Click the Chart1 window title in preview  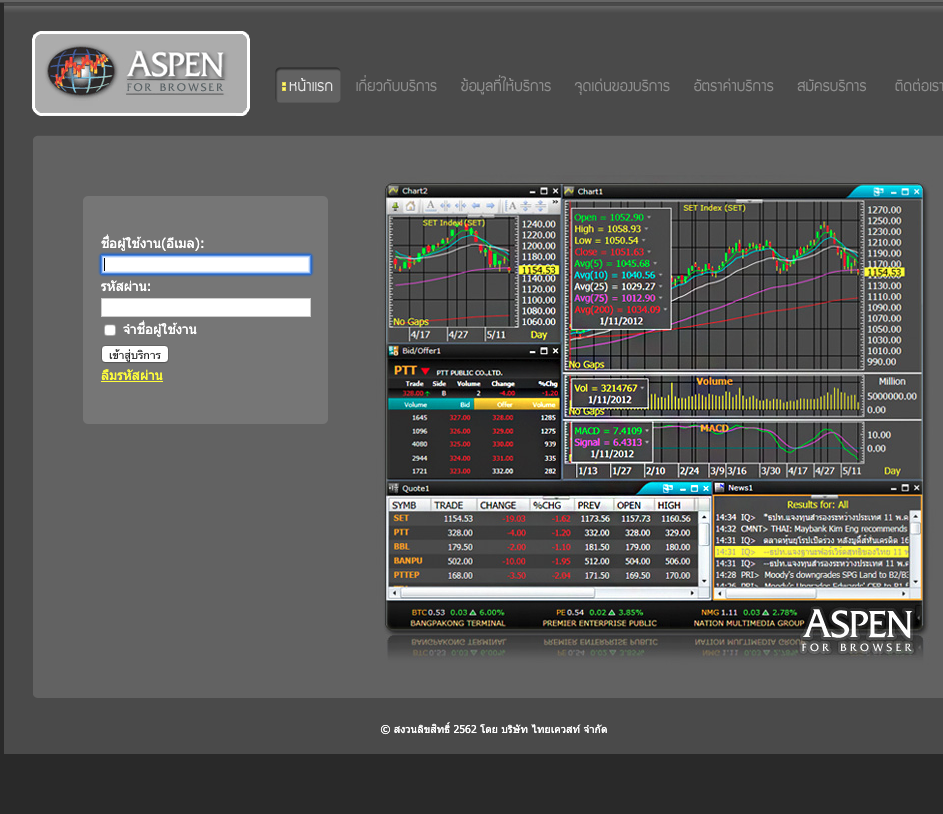click(590, 192)
